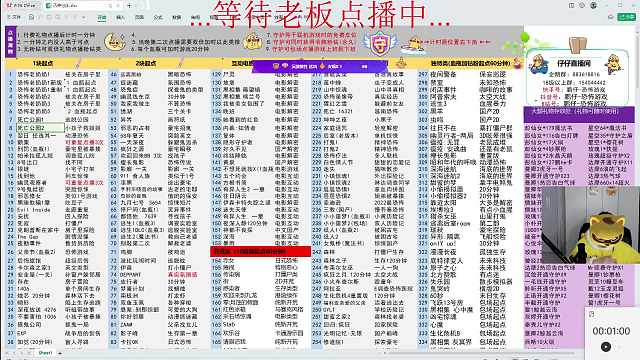Click the webcam mascot video thumbnail
The height and width of the screenshot is (360, 640).
[x=590, y=225]
